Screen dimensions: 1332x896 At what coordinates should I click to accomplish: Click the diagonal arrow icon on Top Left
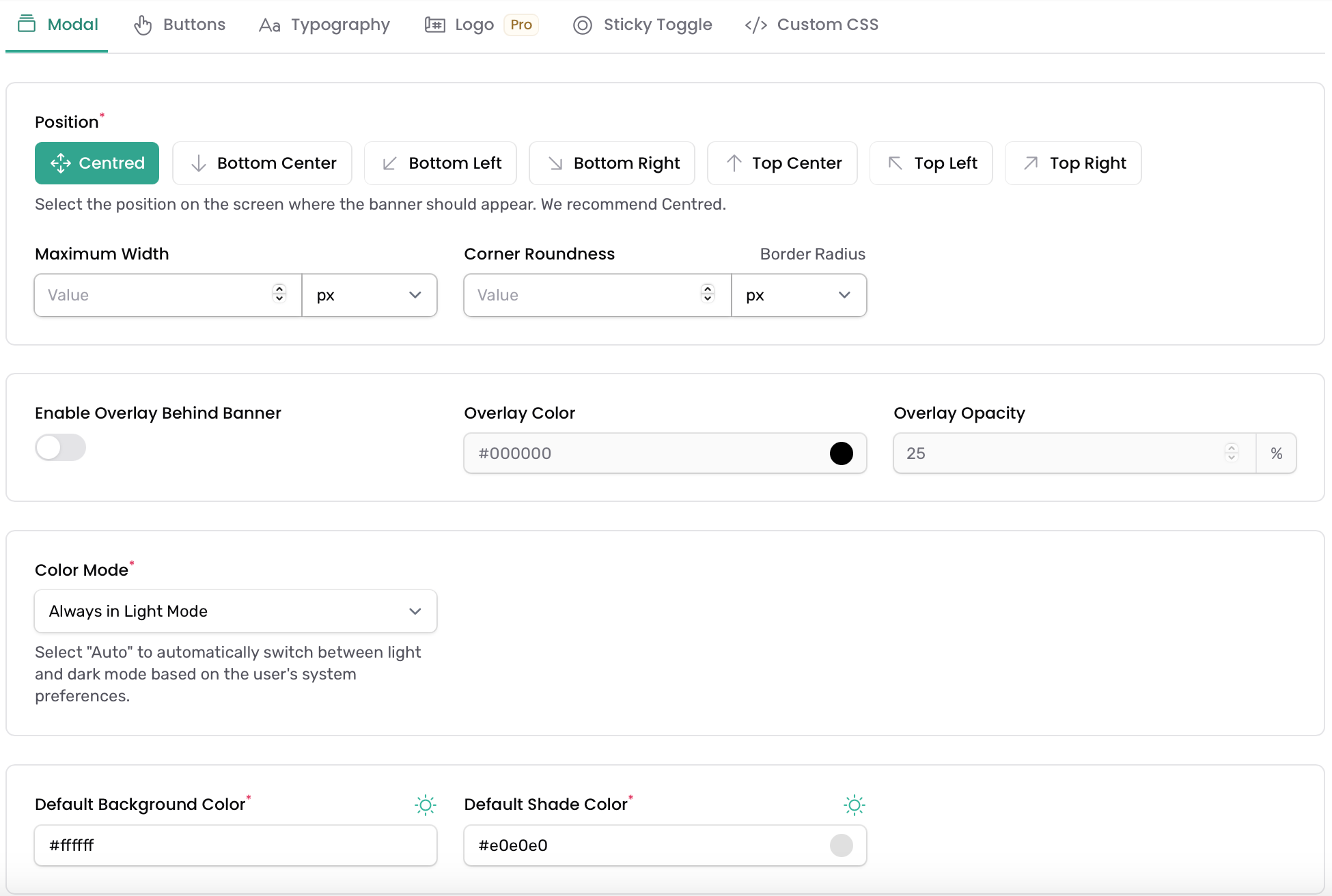pos(896,163)
